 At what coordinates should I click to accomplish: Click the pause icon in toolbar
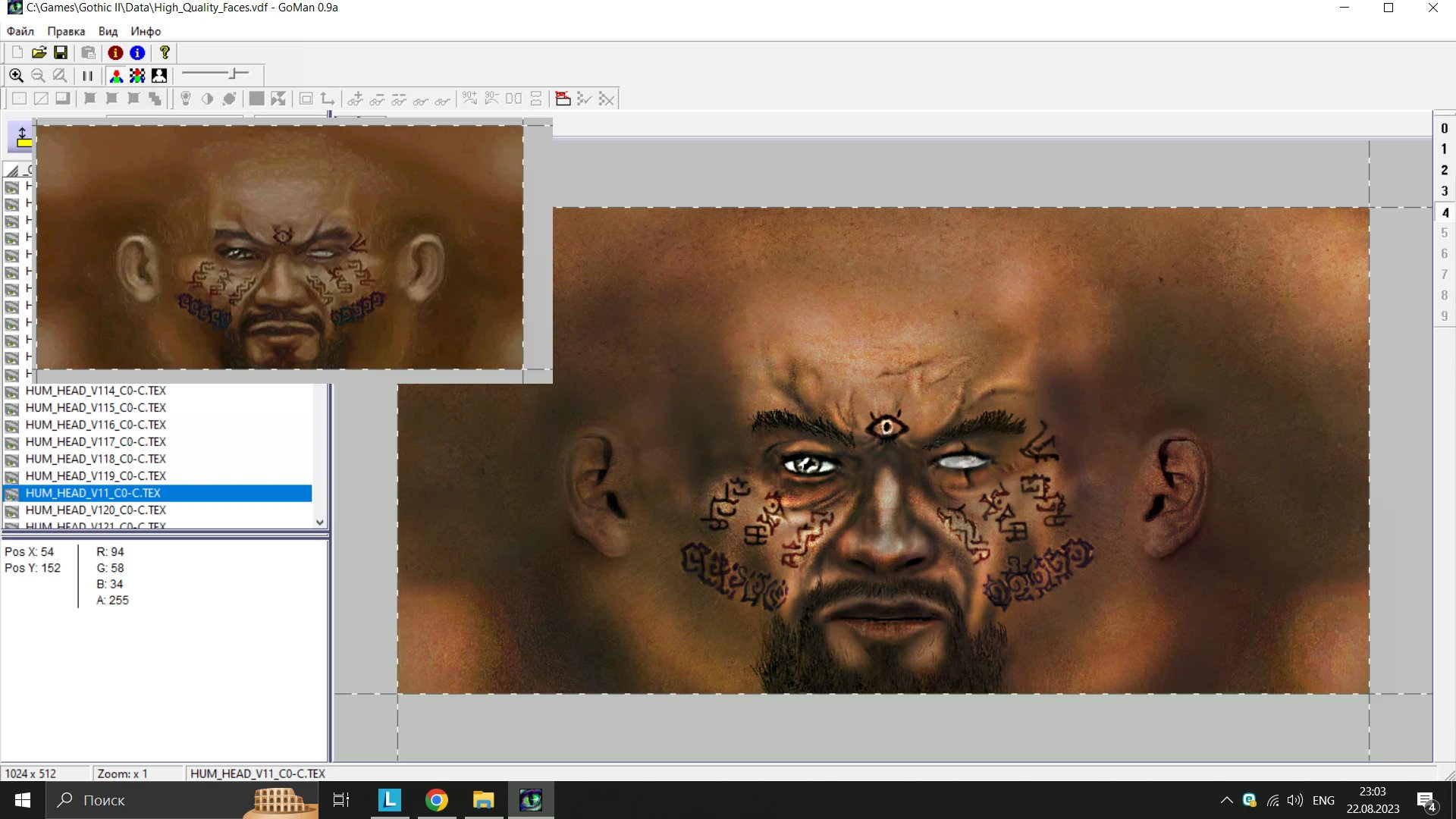pos(87,76)
